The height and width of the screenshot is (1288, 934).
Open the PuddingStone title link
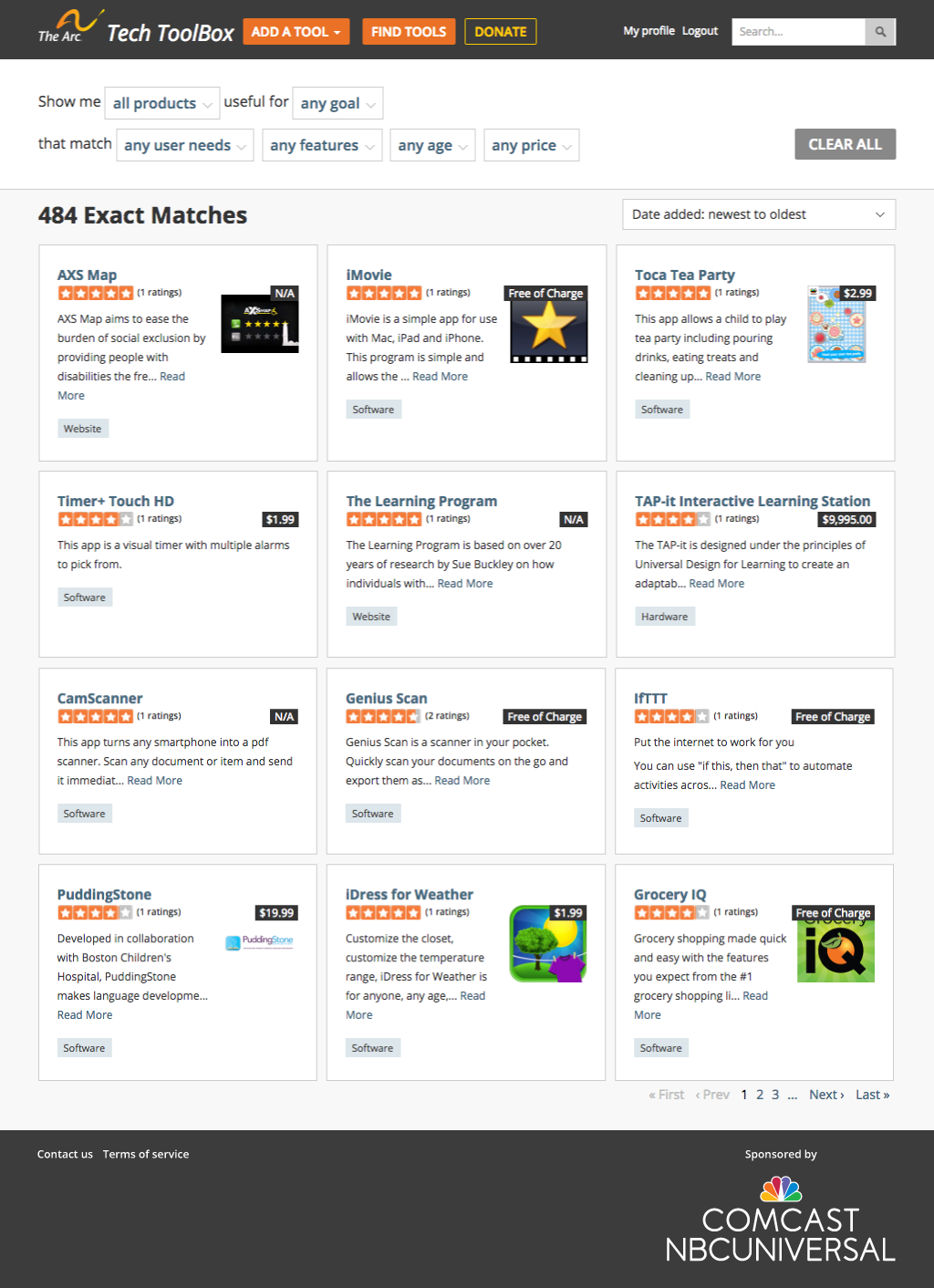(104, 894)
